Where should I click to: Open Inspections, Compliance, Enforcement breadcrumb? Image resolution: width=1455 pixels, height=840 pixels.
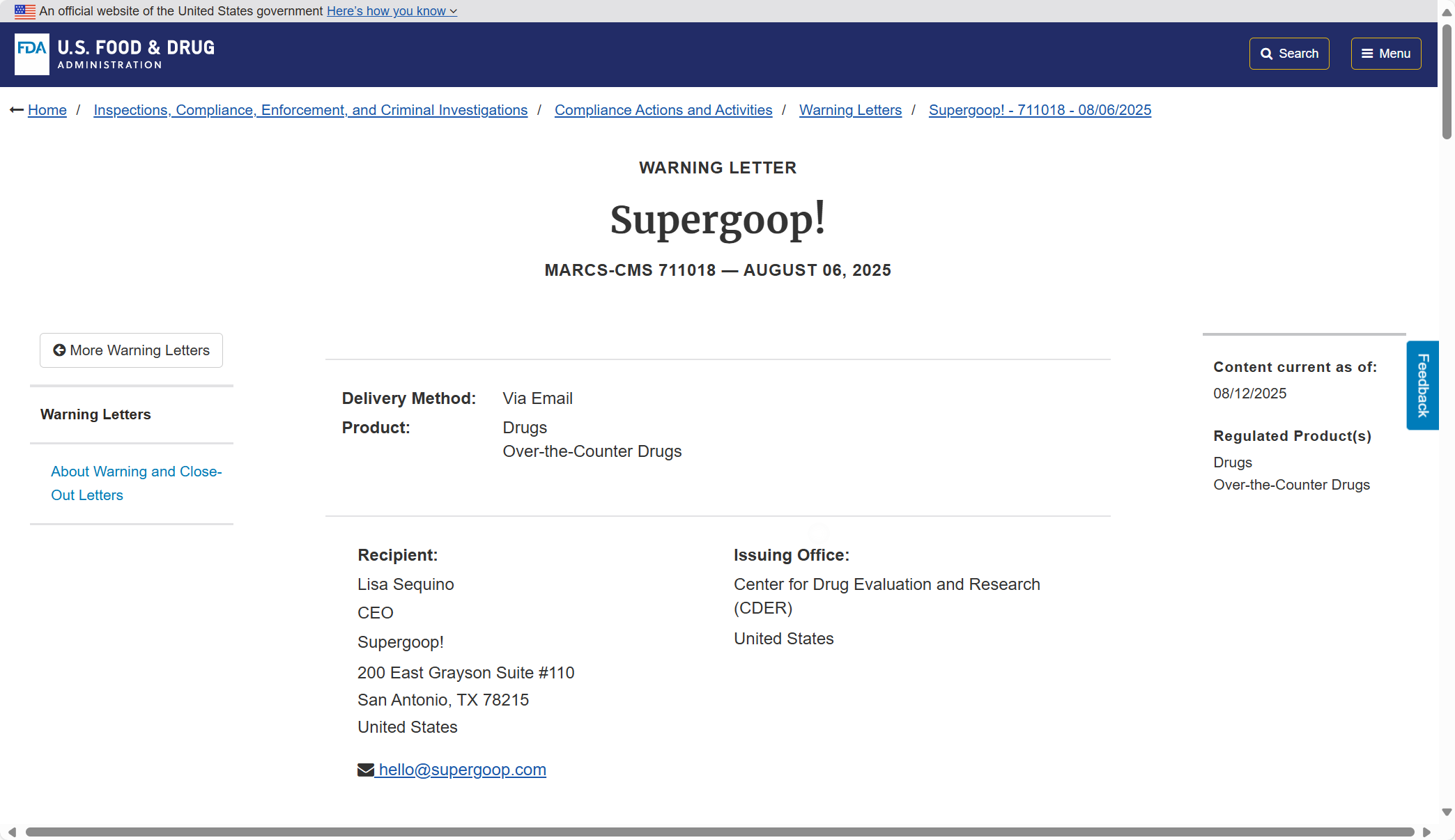pos(311,110)
